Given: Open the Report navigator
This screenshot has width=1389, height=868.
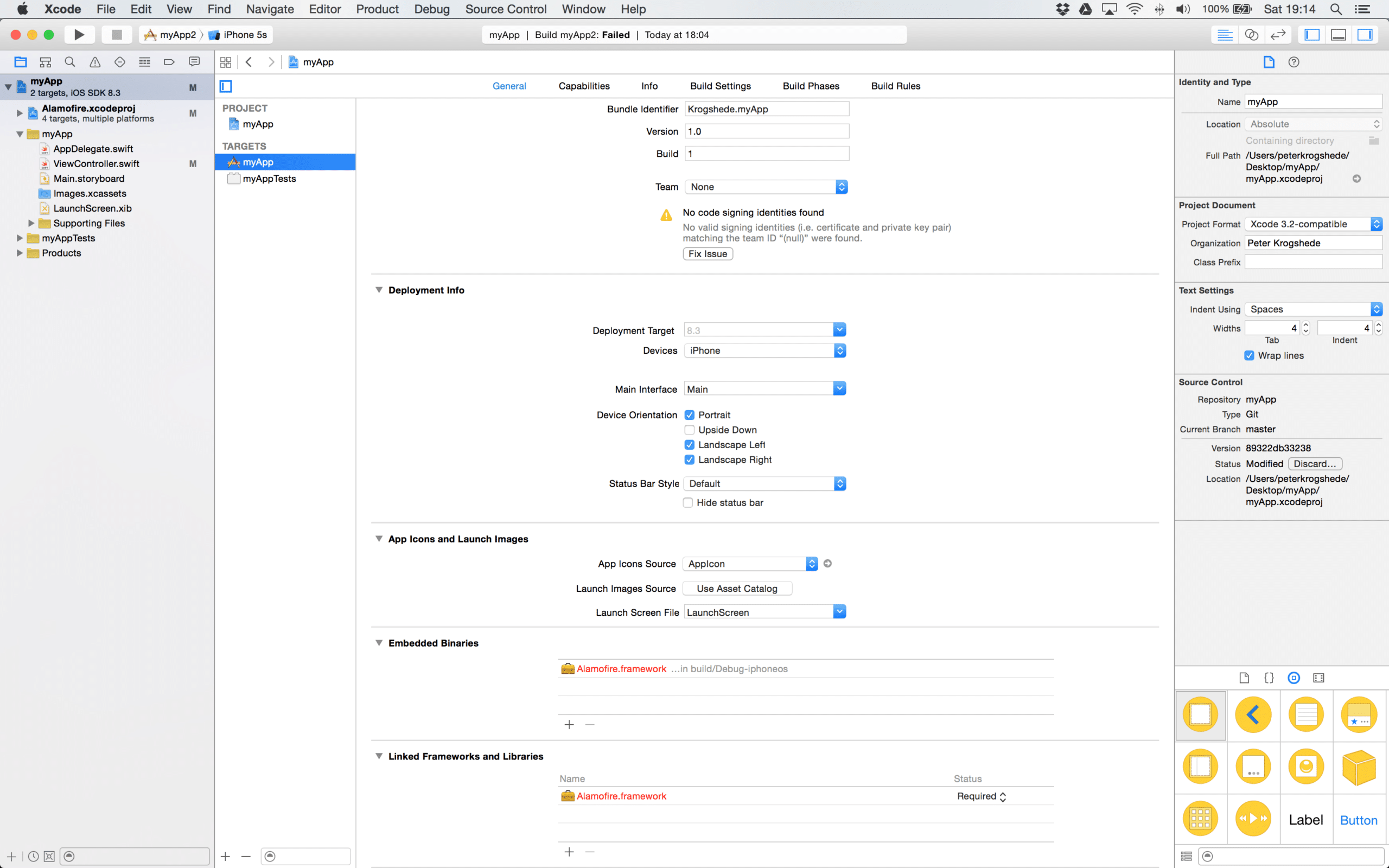Looking at the screenshot, I should [194, 62].
